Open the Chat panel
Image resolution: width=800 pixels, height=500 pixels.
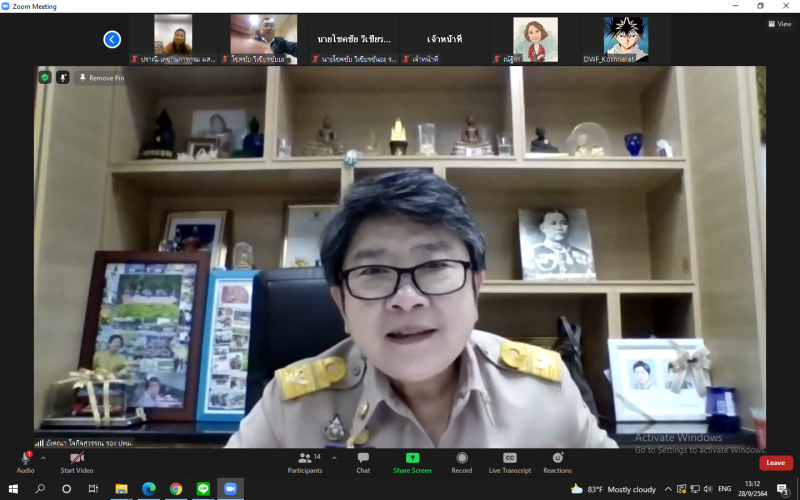(x=363, y=462)
